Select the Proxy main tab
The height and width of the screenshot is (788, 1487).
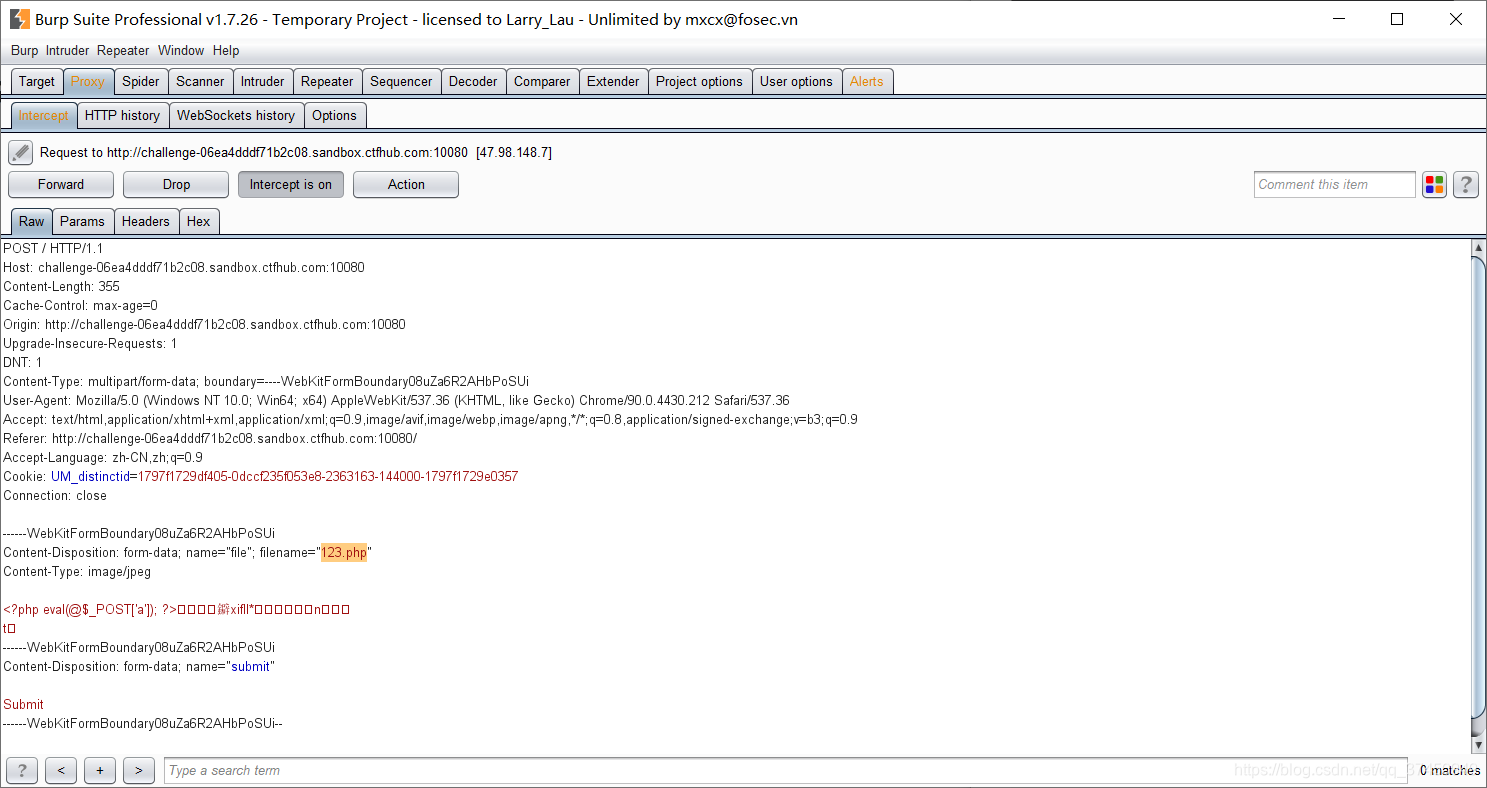pos(88,81)
